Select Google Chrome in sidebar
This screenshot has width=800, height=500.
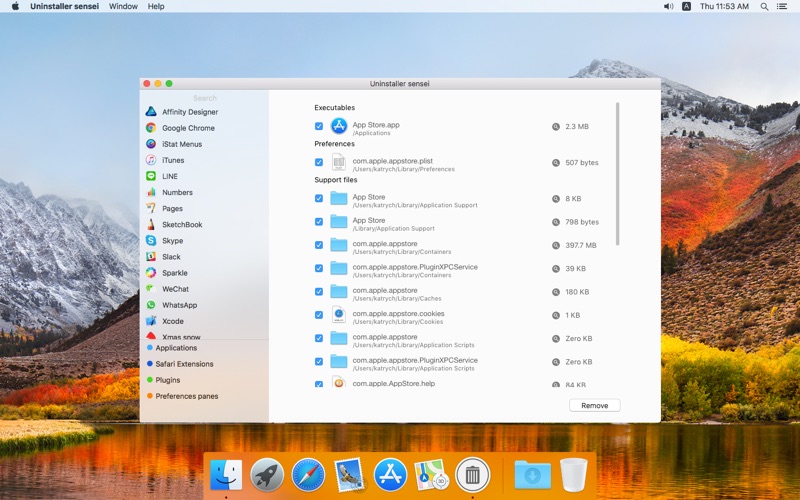click(x=188, y=128)
